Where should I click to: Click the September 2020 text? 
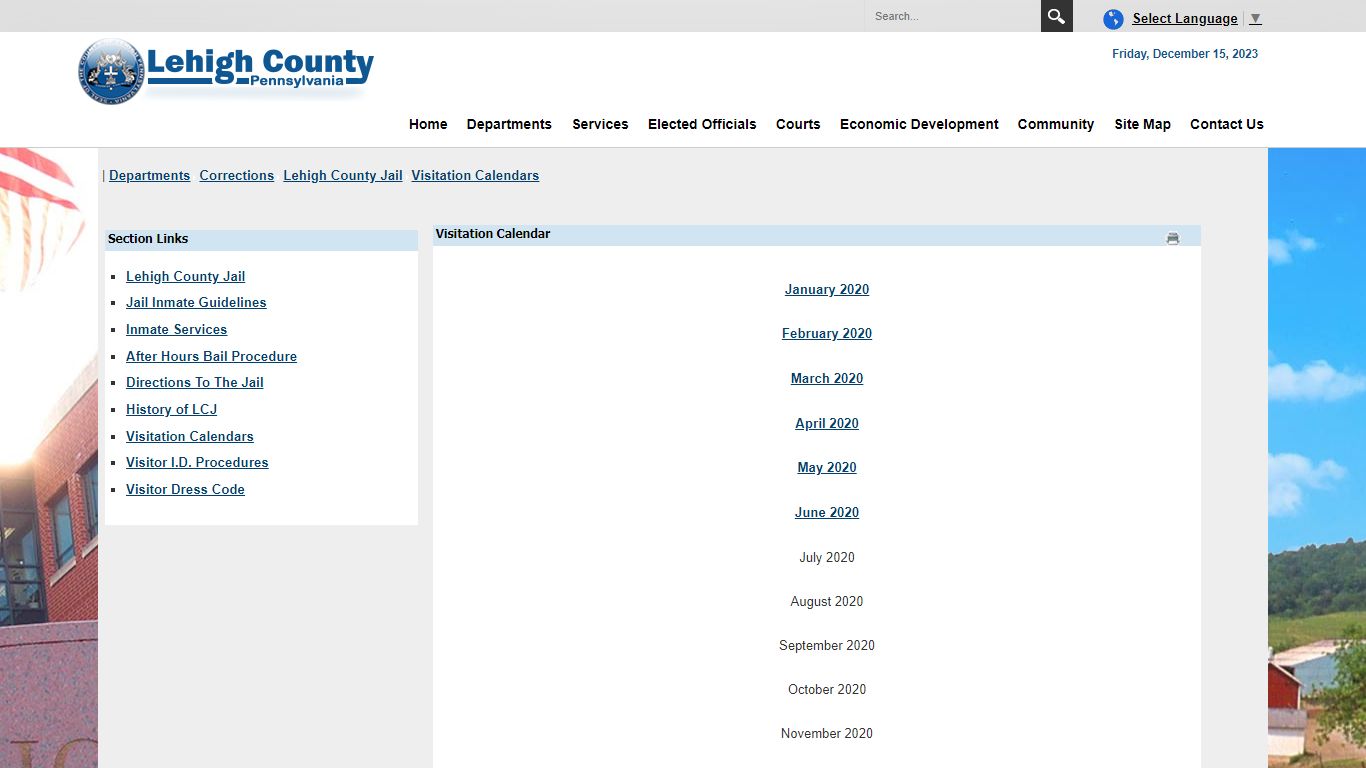[x=827, y=645]
